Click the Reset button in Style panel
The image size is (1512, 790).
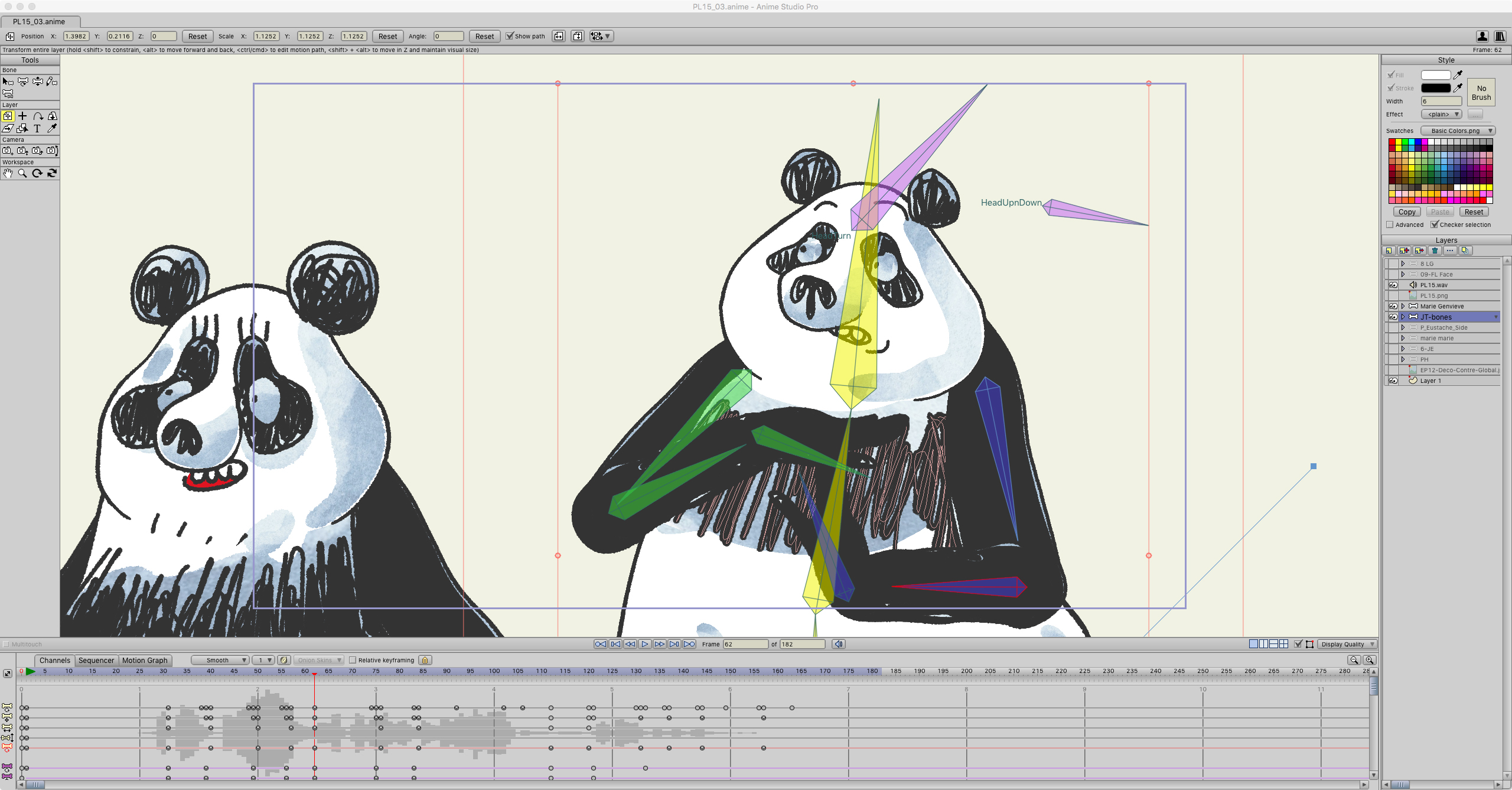pos(1474,212)
